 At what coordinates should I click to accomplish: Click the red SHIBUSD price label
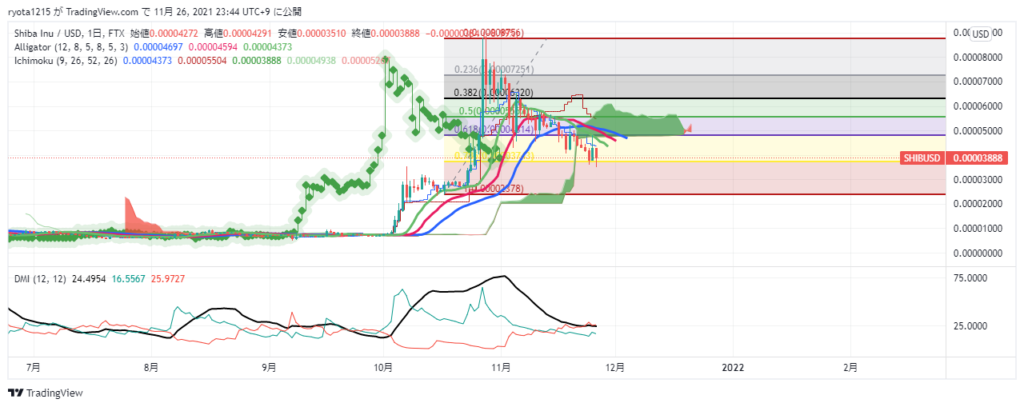coord(922,158)
